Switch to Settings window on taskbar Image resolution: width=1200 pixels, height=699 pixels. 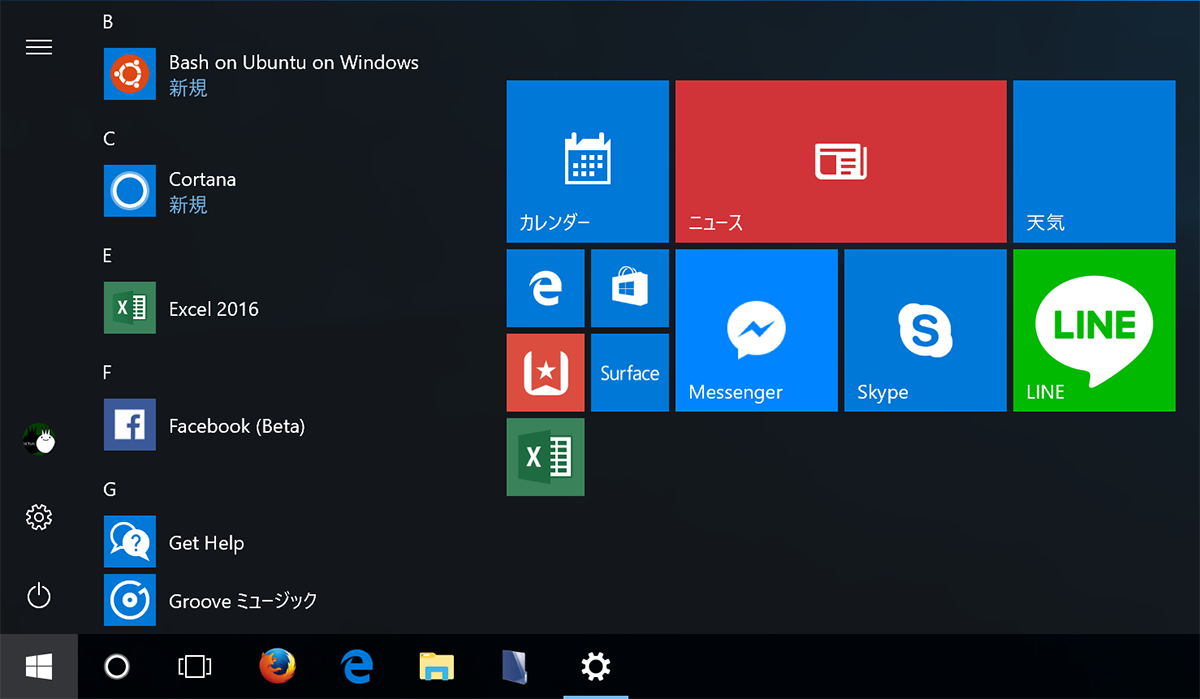[596, 666]
